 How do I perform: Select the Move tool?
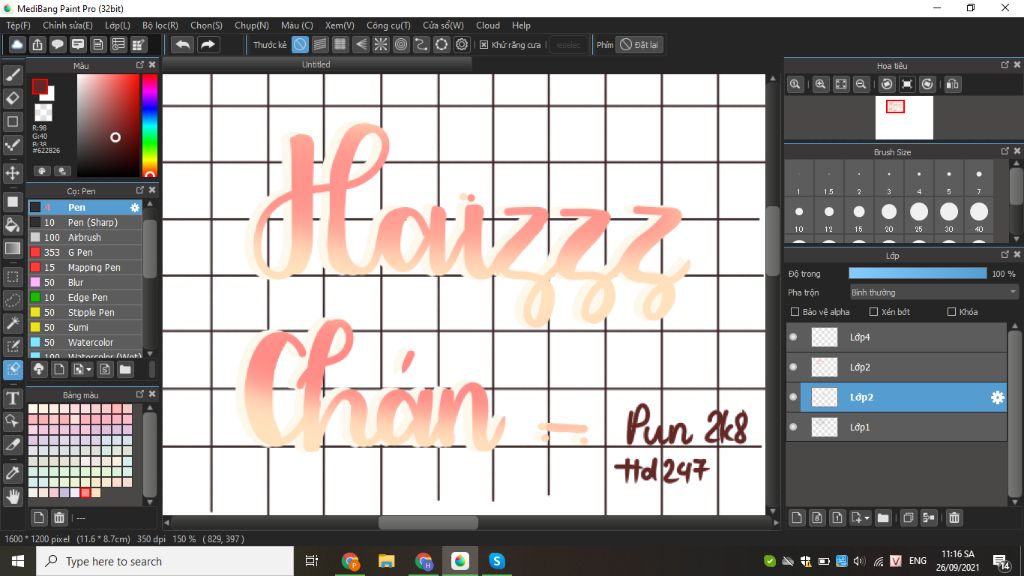[12, 173]
